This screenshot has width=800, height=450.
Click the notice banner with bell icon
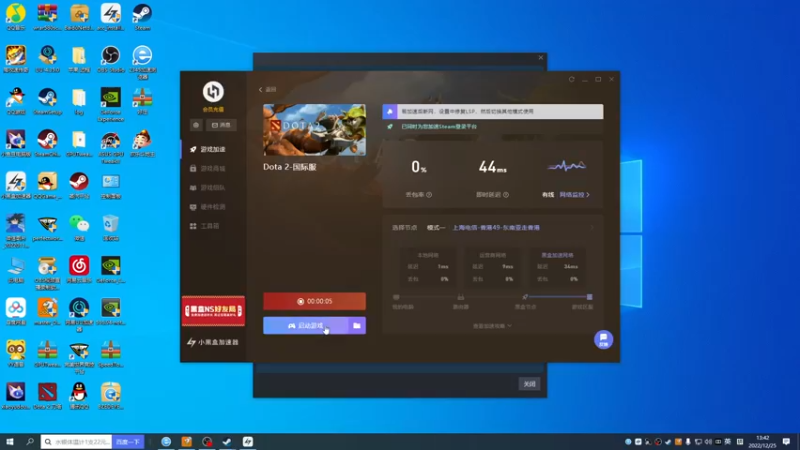click(x=493, y=111)
